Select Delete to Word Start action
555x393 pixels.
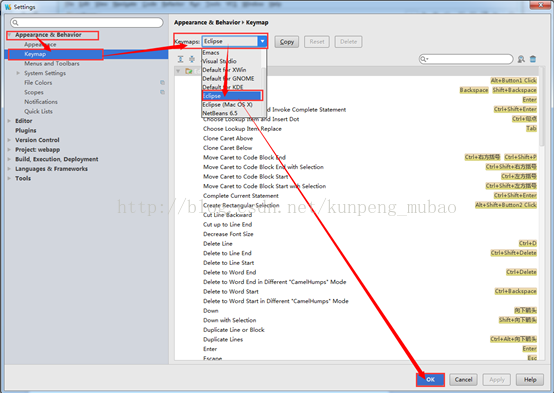(231, 291)
